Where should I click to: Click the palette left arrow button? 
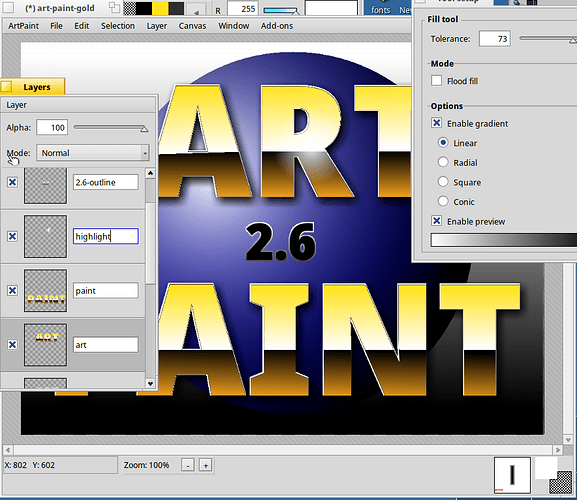click(197, 10)
